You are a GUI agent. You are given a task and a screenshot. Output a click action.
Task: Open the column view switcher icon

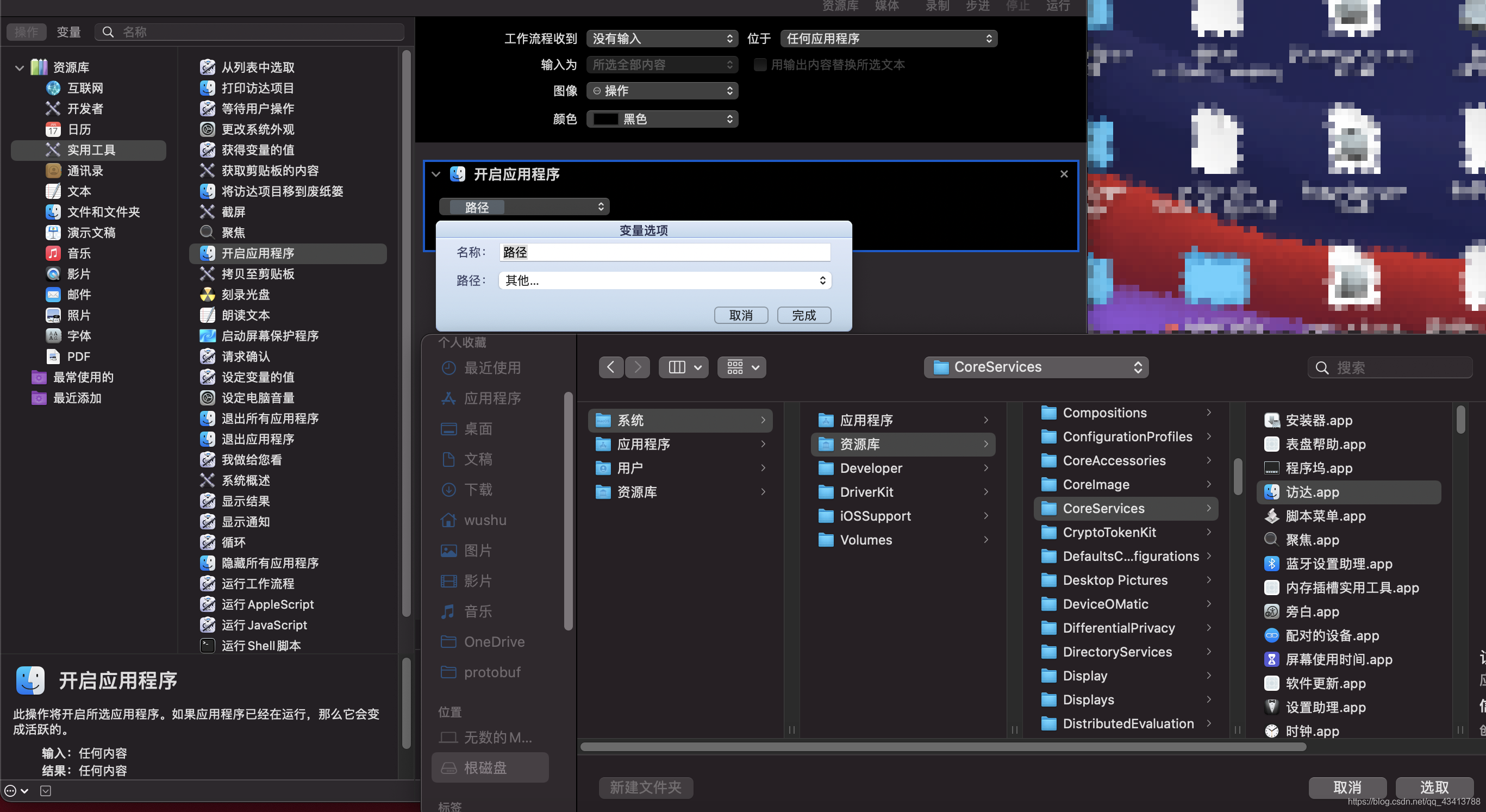pyautogui.click(x=684, y=367)
